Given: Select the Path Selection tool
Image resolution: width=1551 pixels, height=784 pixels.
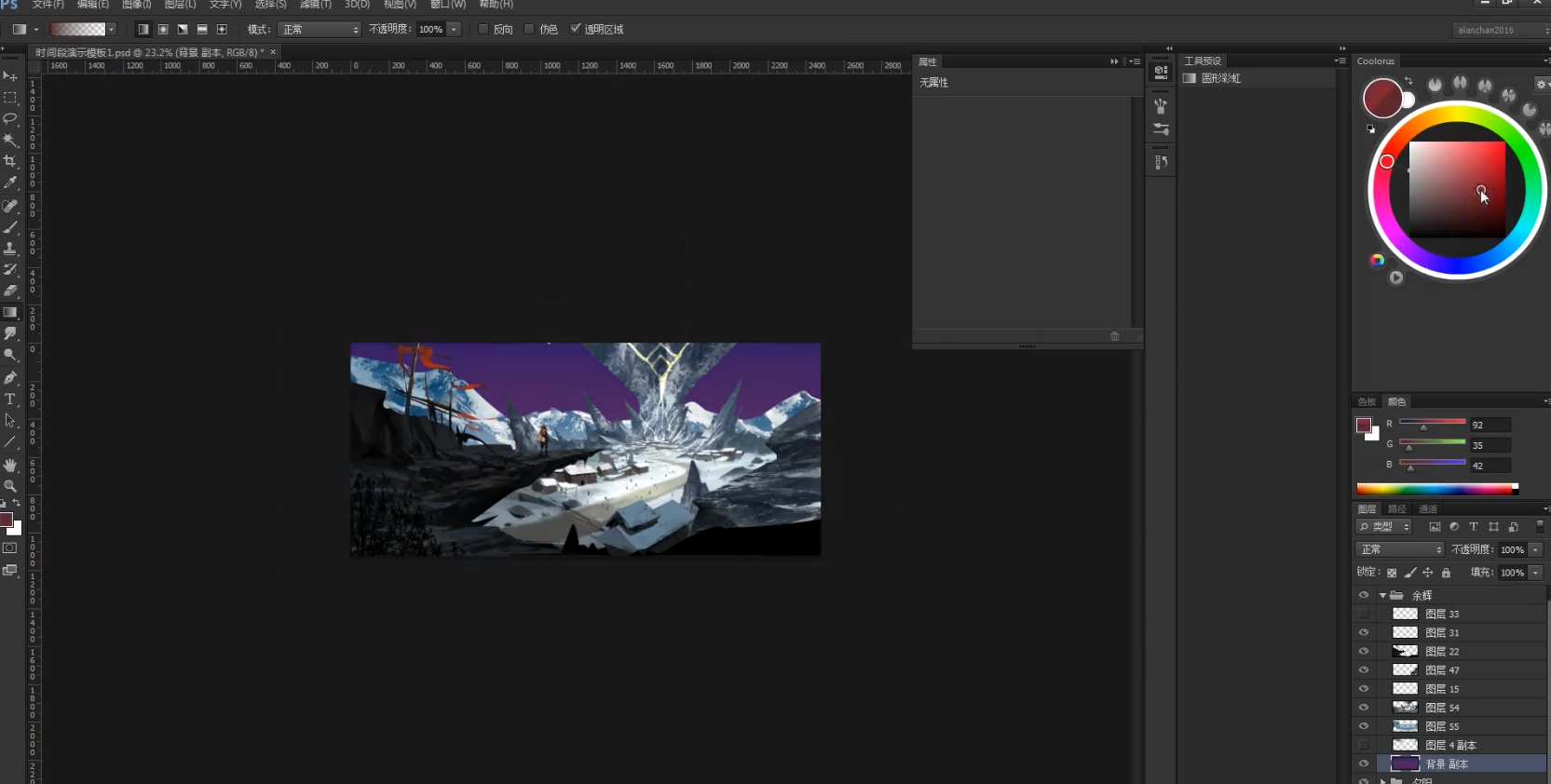Looking at the screenshot, I should tap(10, 421).
